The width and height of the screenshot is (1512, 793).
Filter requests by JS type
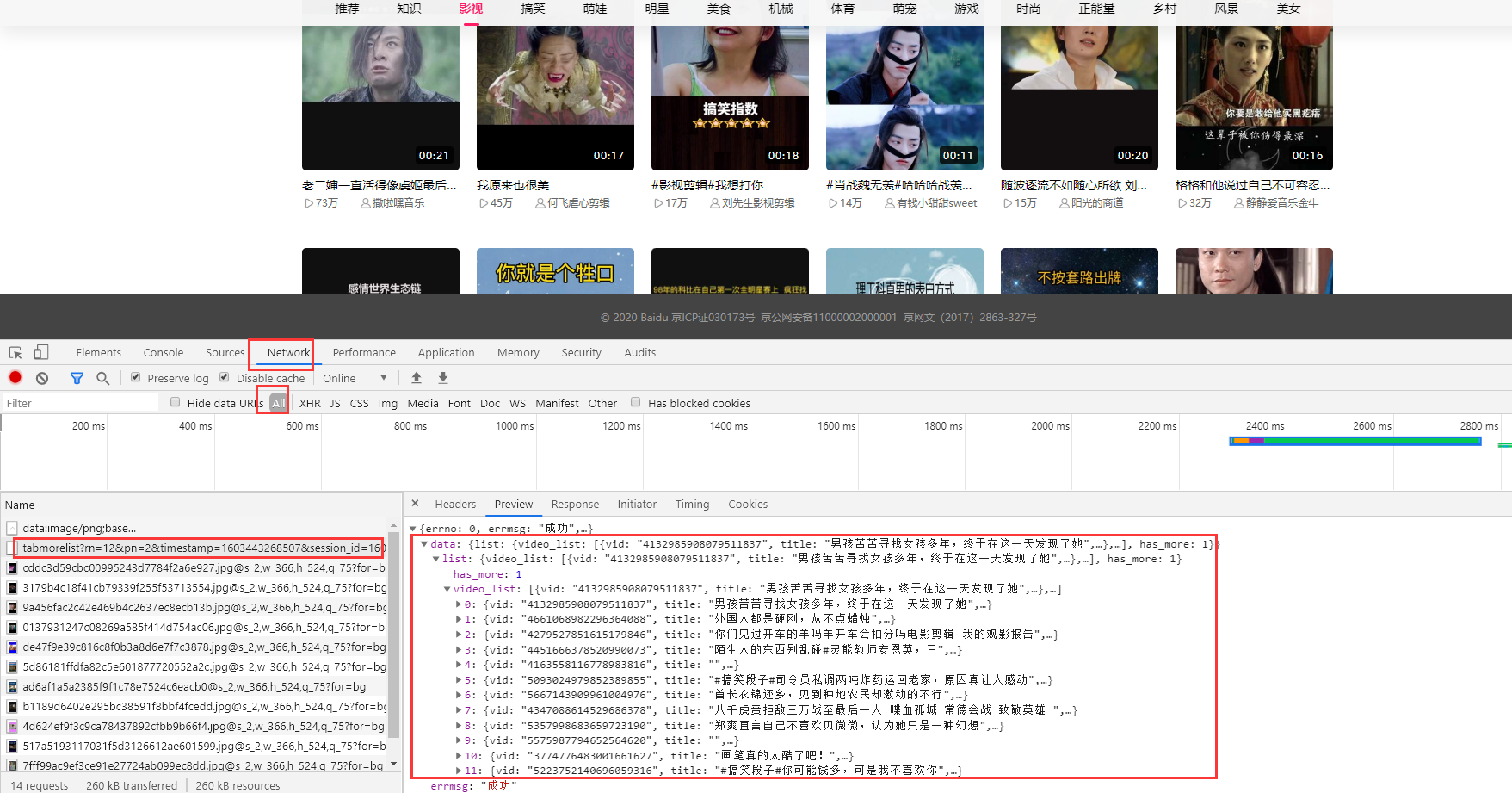click(335, 403)
